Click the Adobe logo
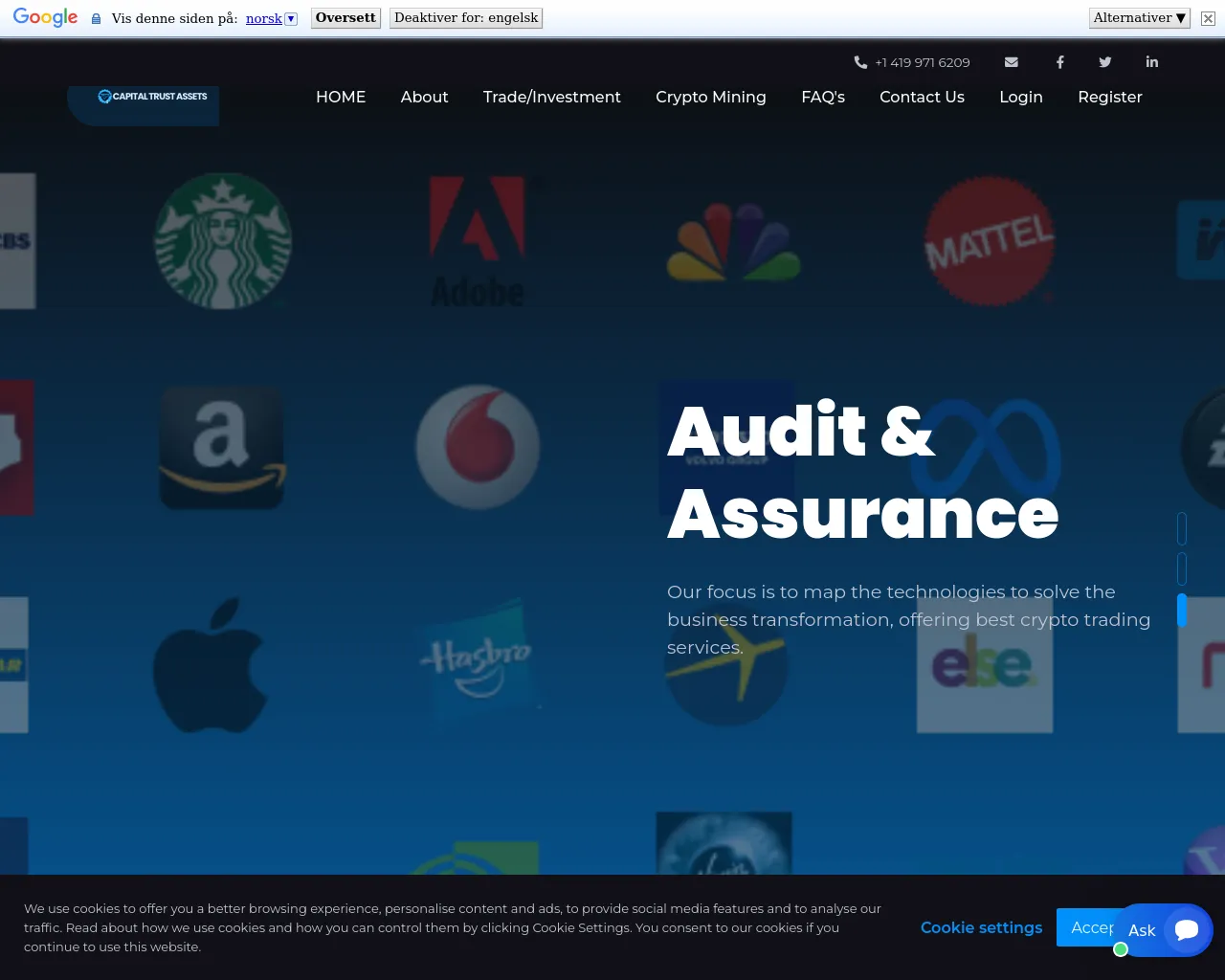Viewport: 1225px width, 980px height. 478,241
